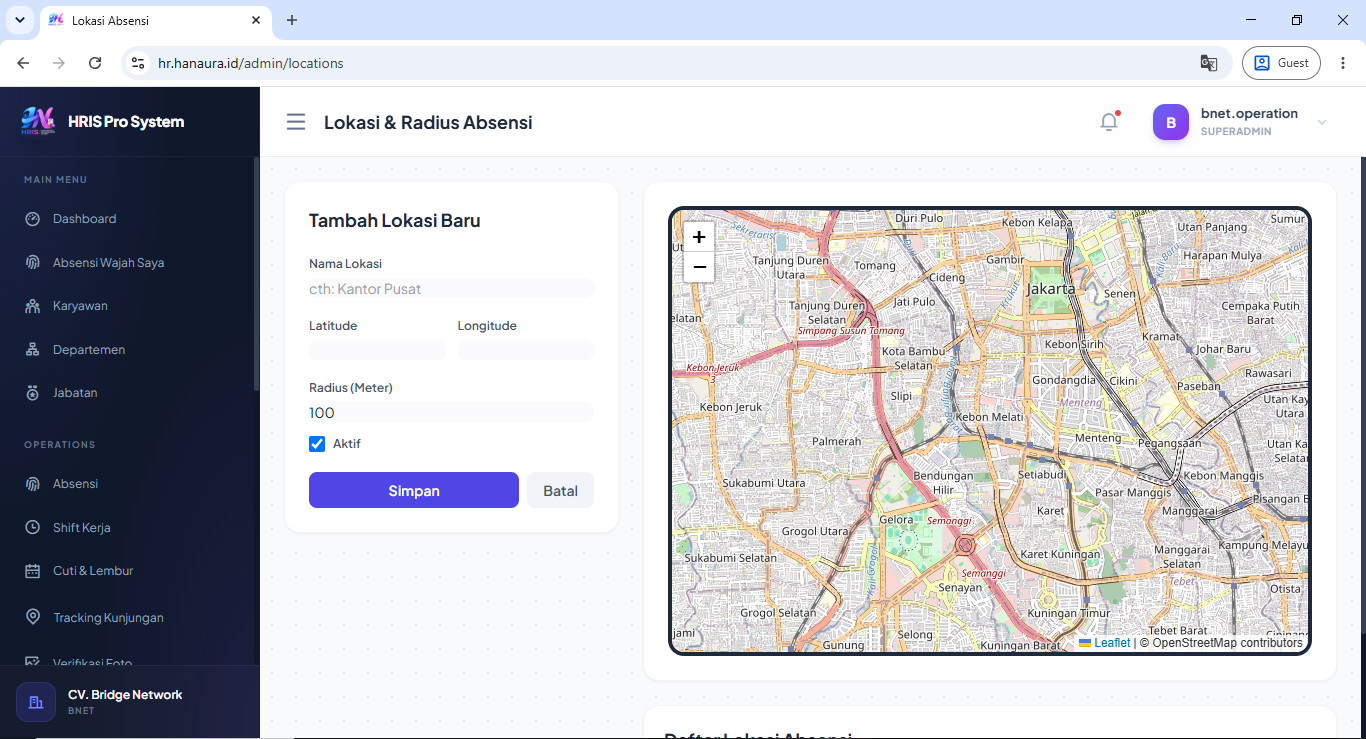
Task: Click the Jakarta label on the map
Action: (1051, 289)
